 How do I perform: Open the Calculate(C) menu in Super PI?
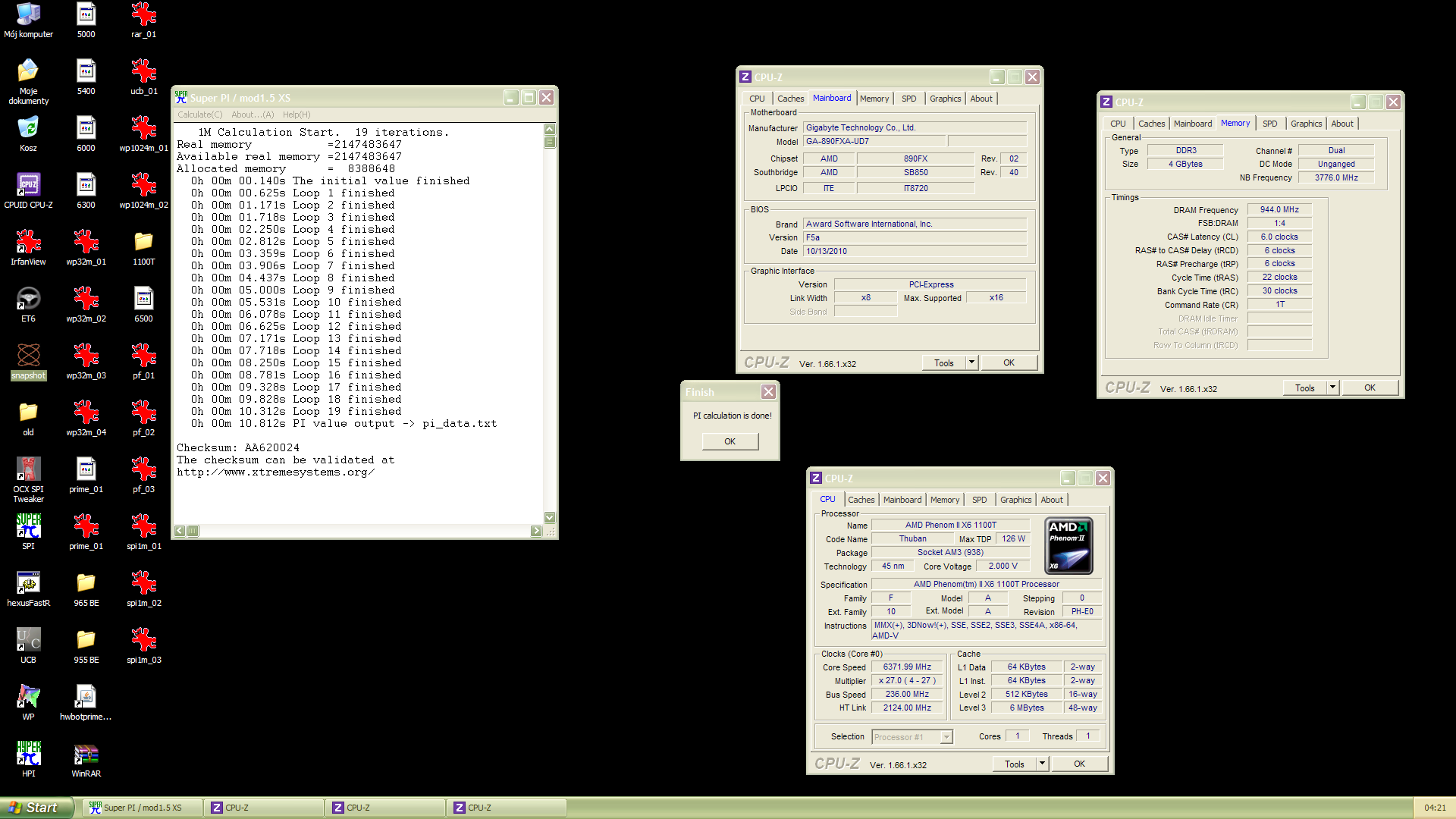click(x=200, y=115)
